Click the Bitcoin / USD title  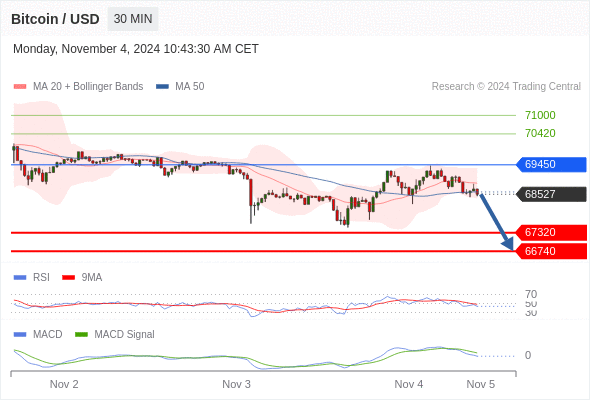coord(55,19)
